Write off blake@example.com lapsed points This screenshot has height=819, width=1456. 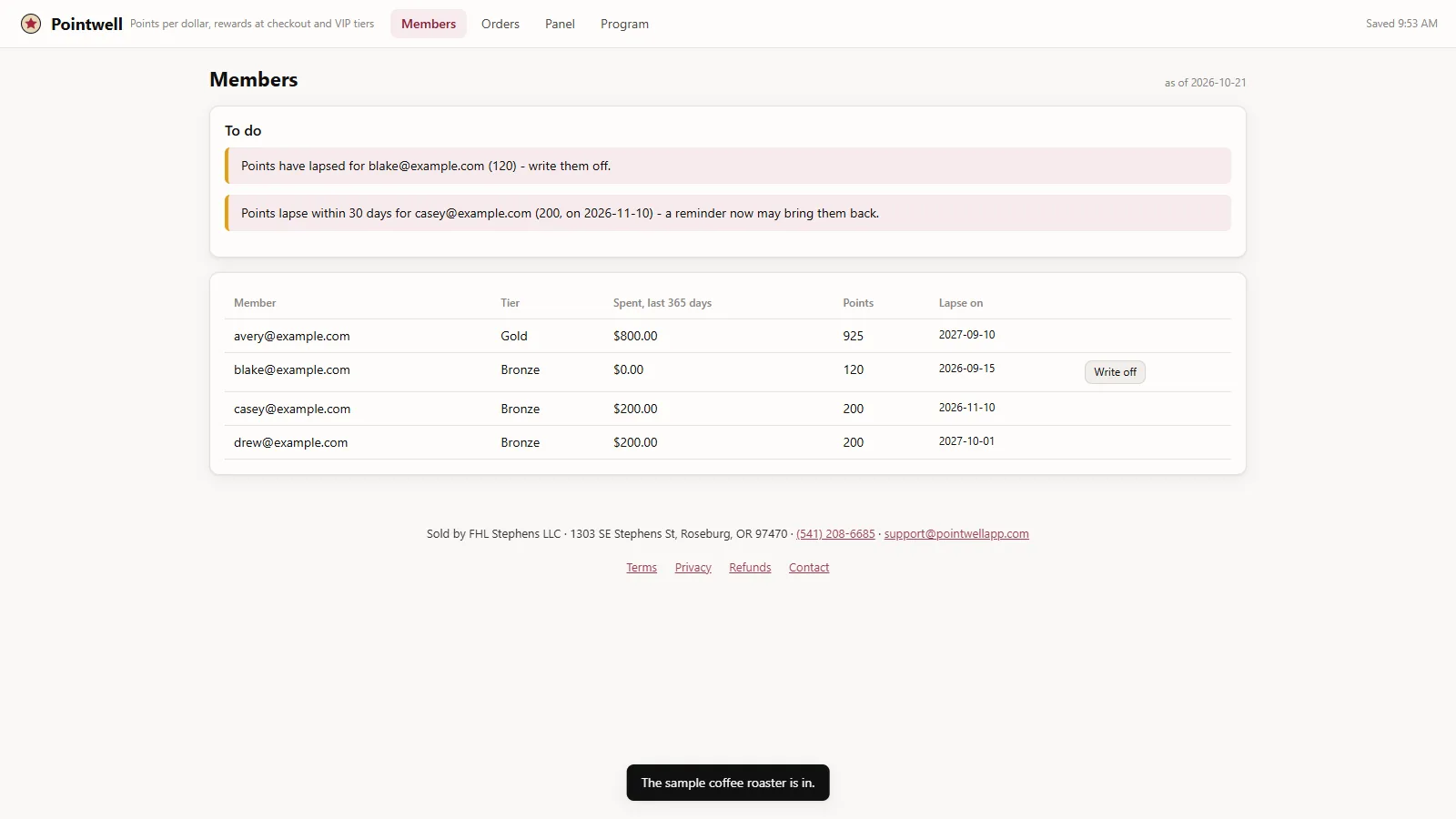[x=1115, y=372]
